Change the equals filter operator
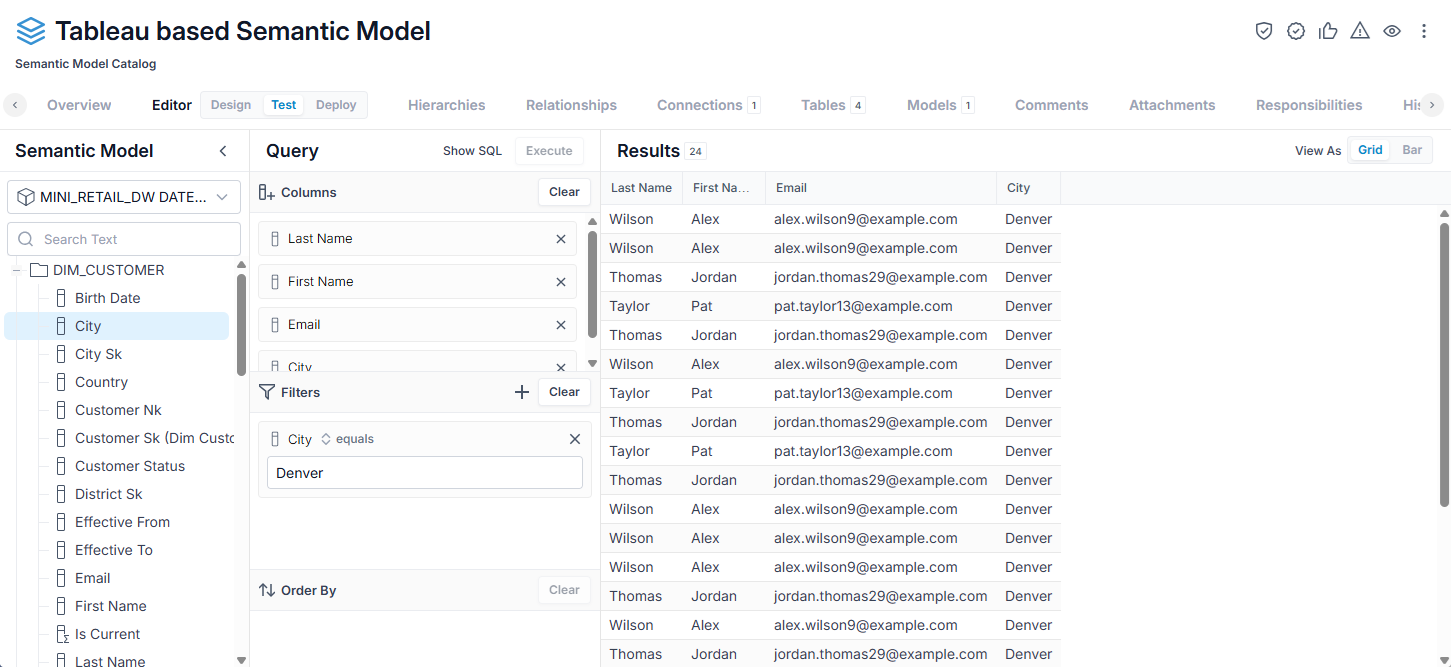This screenshot has width=1451, height=667. [x=347, y=439]
